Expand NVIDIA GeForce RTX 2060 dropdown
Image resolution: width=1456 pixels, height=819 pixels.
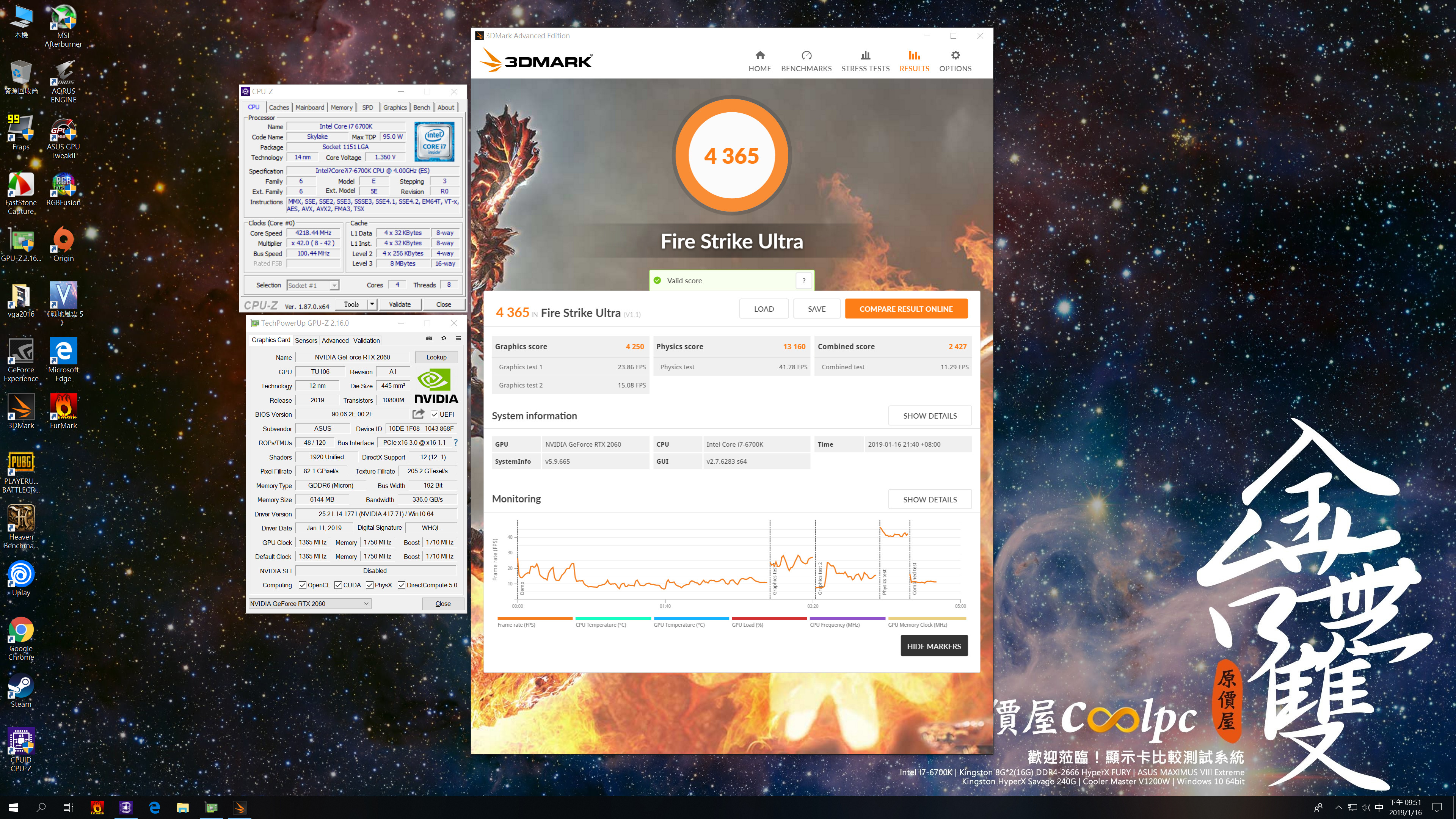coord(366,604)
